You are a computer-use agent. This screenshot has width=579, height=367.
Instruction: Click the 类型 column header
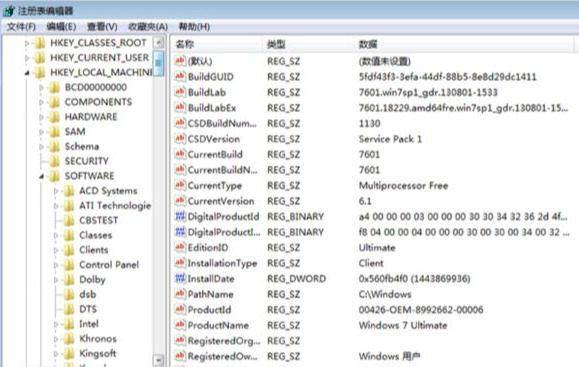308,44
